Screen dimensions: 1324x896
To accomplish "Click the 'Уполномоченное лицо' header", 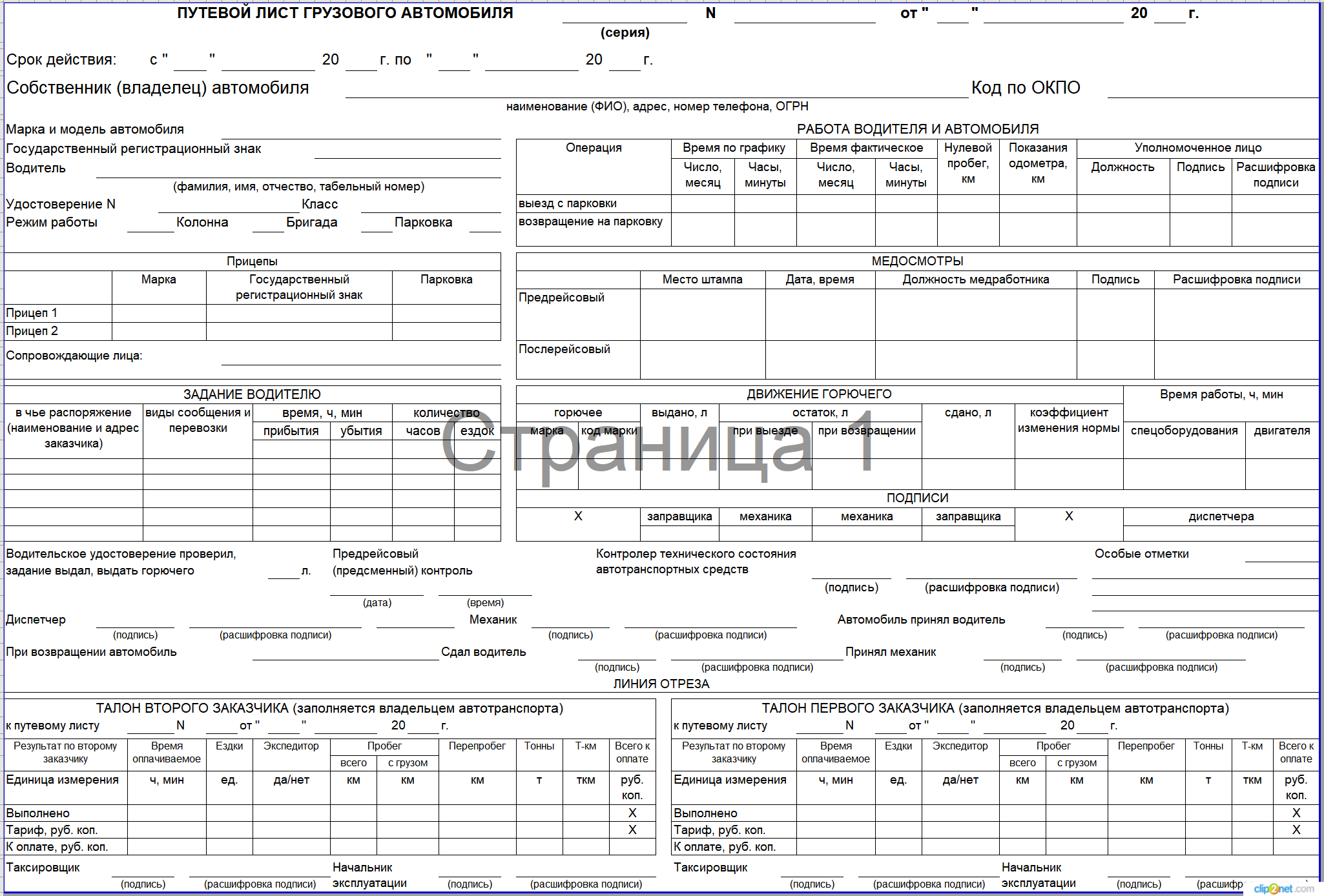I will (1198, 148).
